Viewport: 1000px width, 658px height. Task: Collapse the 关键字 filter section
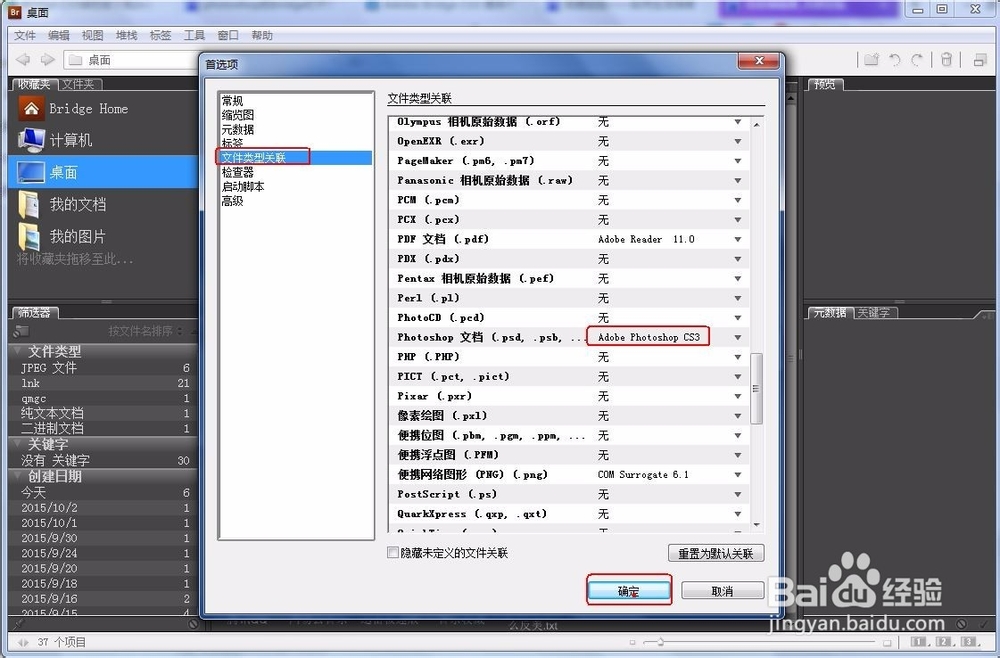tap(17, 444)
